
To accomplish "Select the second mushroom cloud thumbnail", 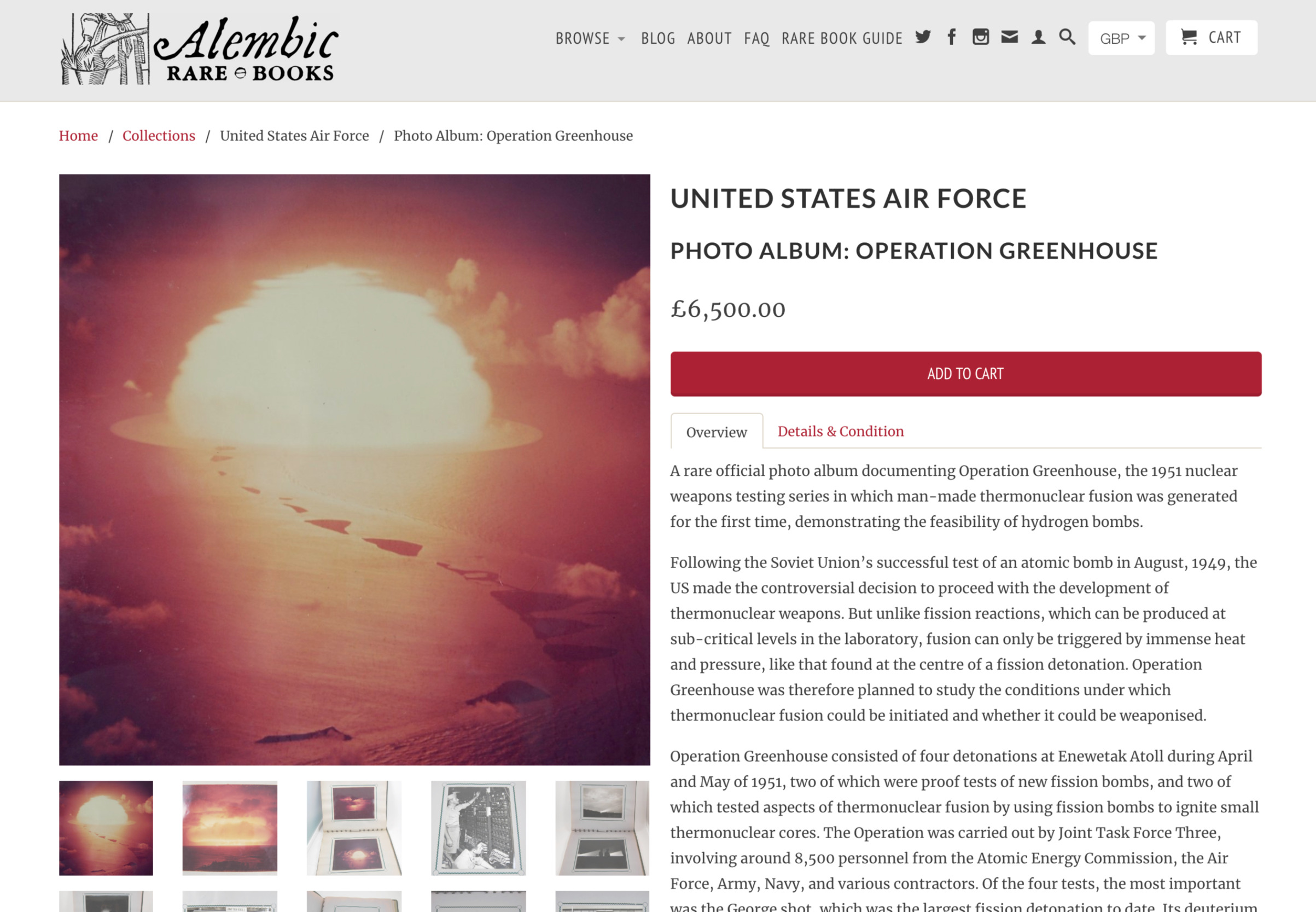I will 230,828.
